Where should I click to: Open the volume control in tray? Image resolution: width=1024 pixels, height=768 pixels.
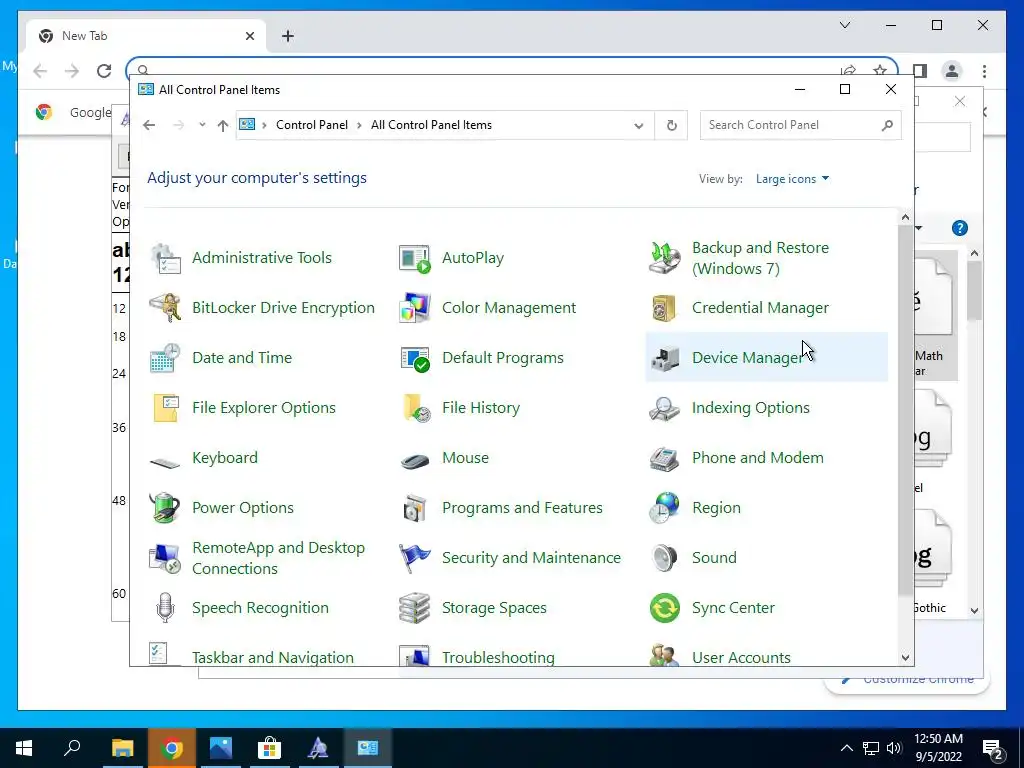tap(894, 748)
